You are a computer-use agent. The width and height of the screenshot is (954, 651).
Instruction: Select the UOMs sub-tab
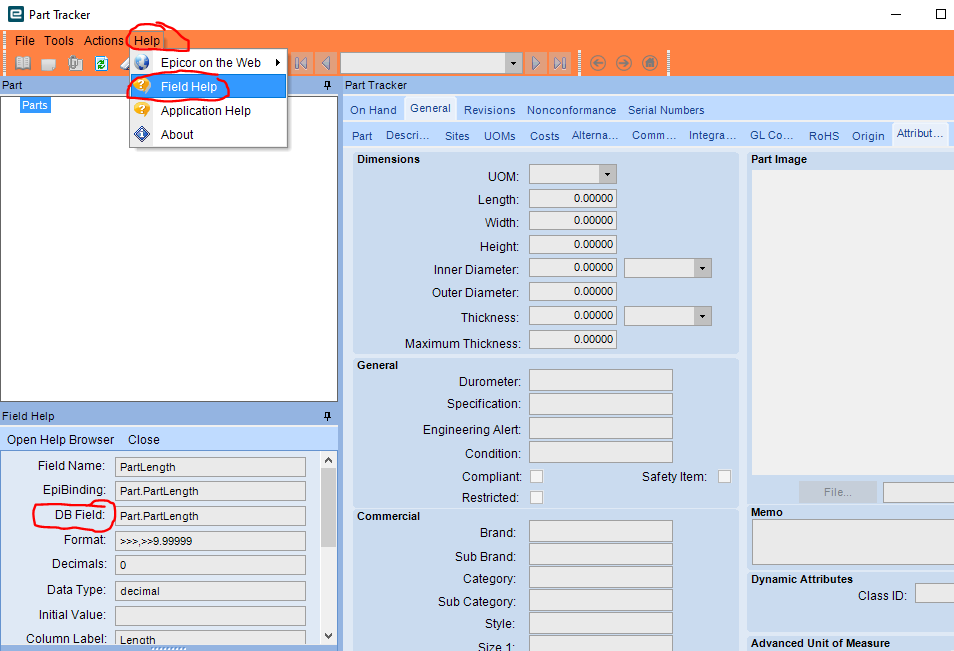tap(500, 136)
